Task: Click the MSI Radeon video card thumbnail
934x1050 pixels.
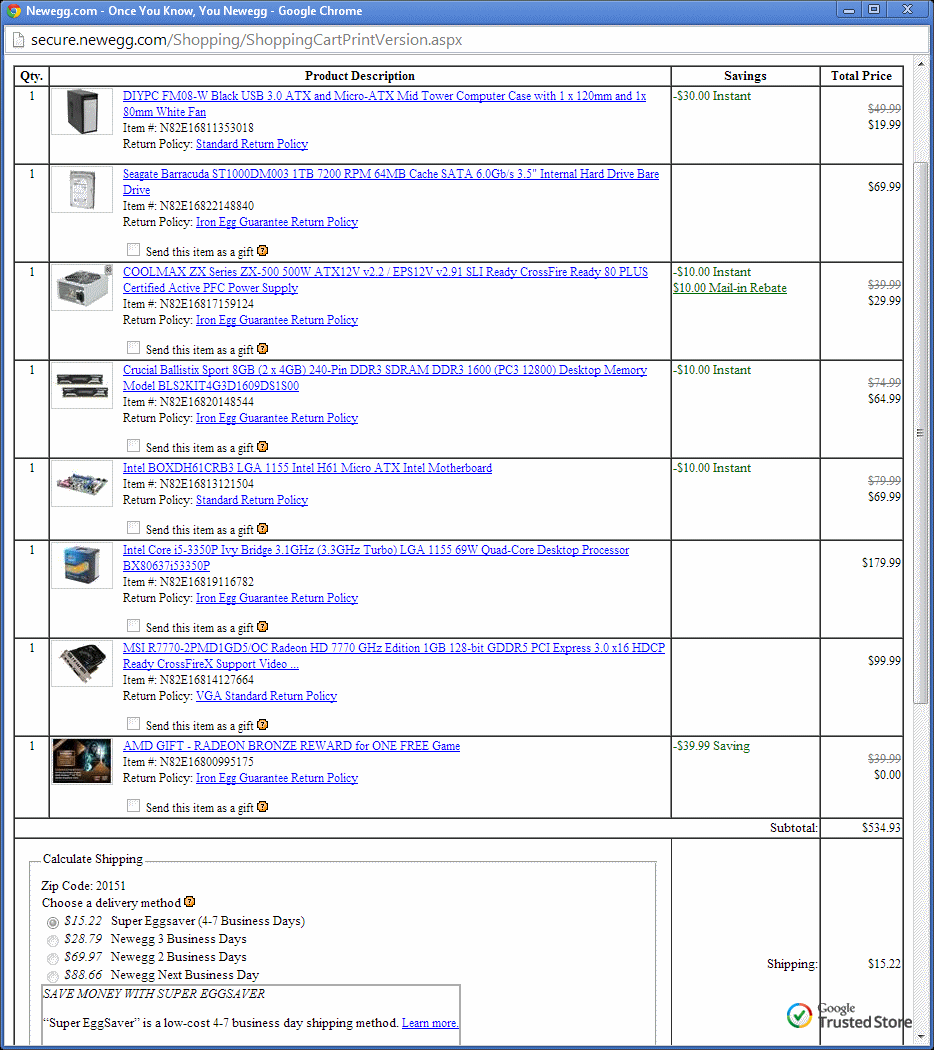Action: coord(82,664)
